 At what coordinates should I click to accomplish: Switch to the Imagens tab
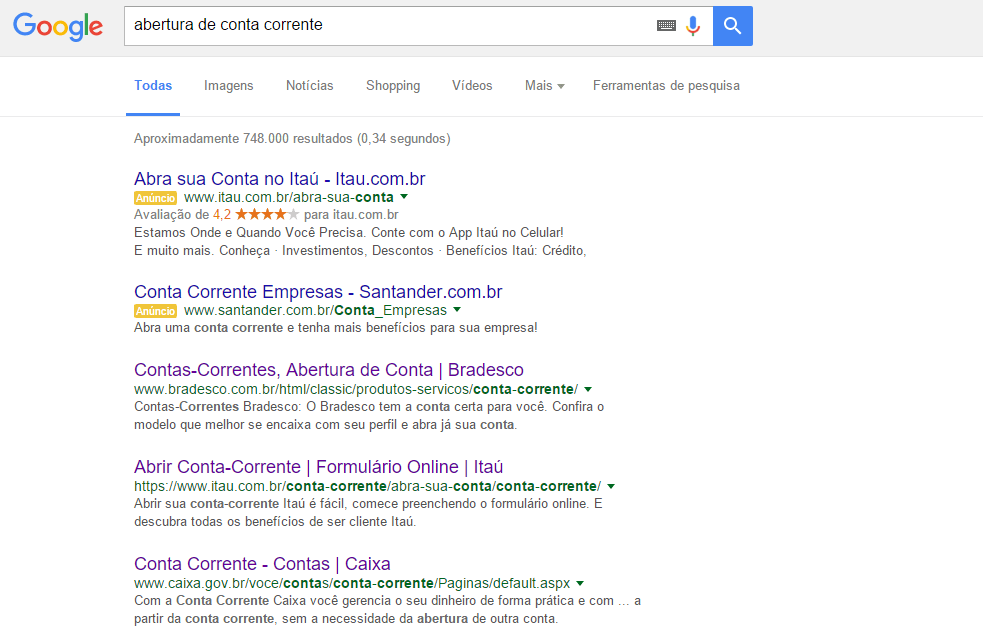pyautogui.click(x=229, y=86)
